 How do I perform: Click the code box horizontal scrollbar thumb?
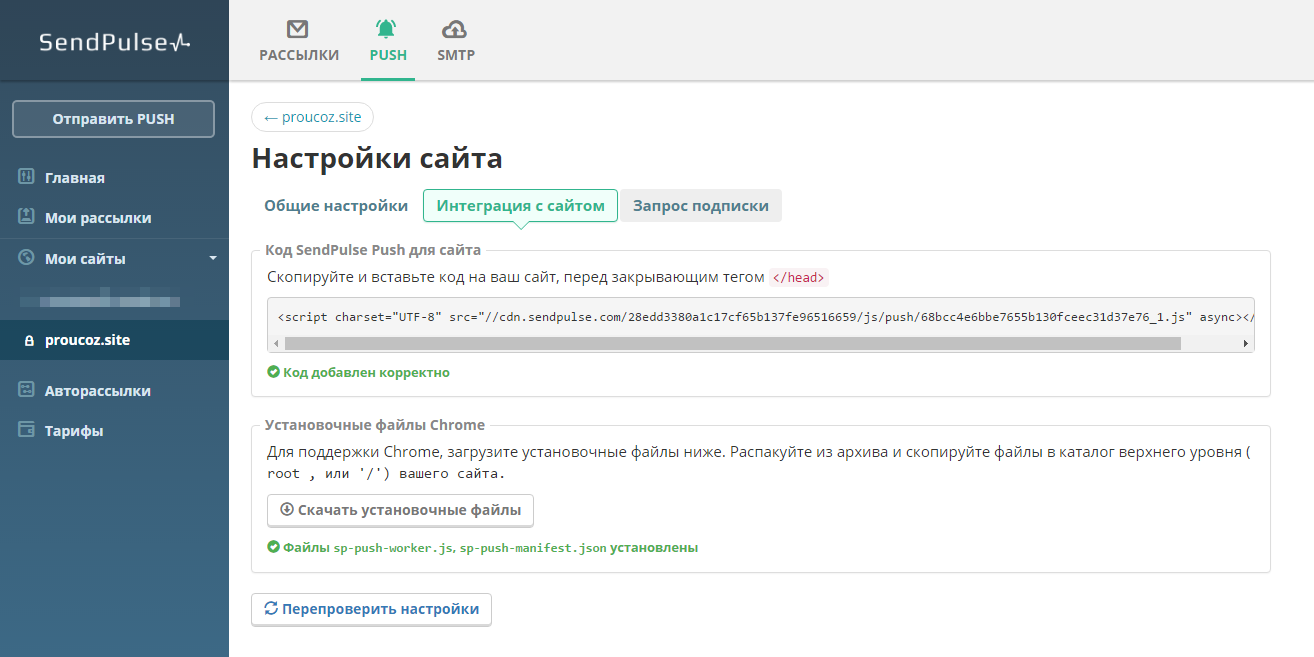tap(732, 343)
